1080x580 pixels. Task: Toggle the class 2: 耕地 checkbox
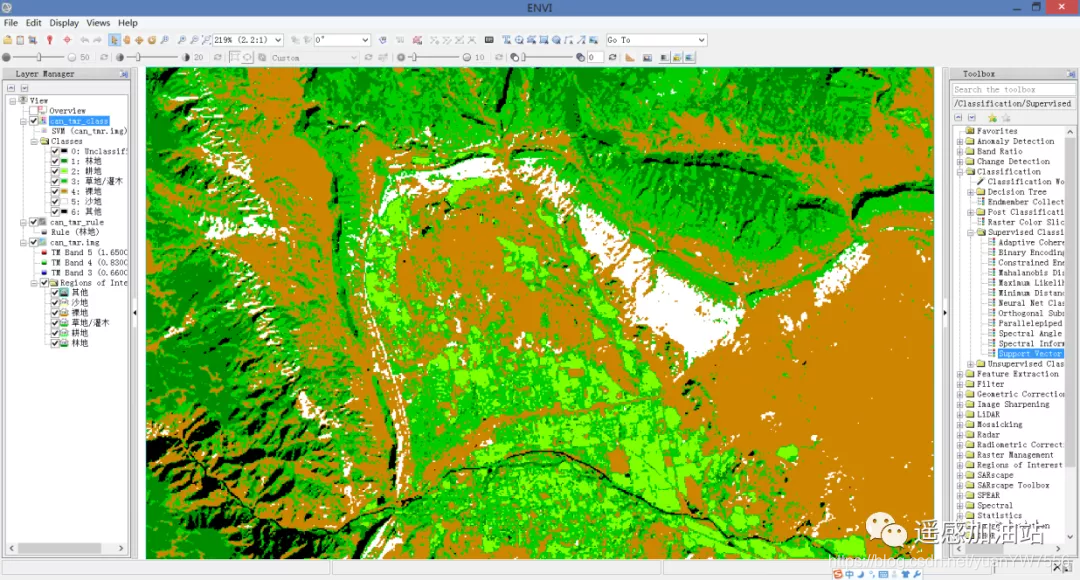pyautogui.click(x=55, y=171)
